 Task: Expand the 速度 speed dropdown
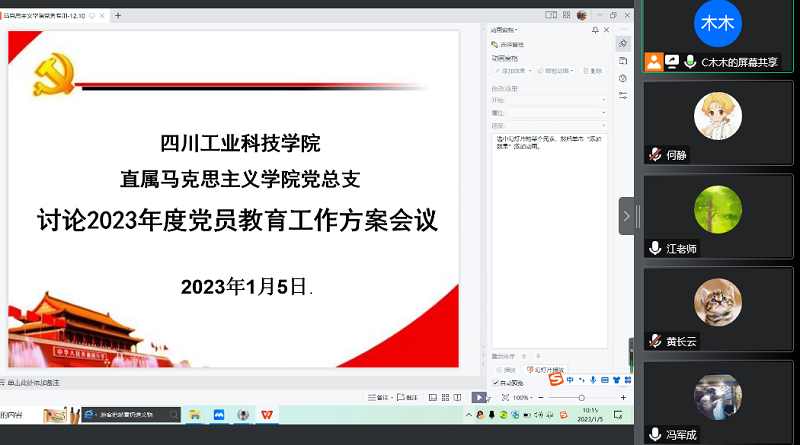[x=603, y=125]
